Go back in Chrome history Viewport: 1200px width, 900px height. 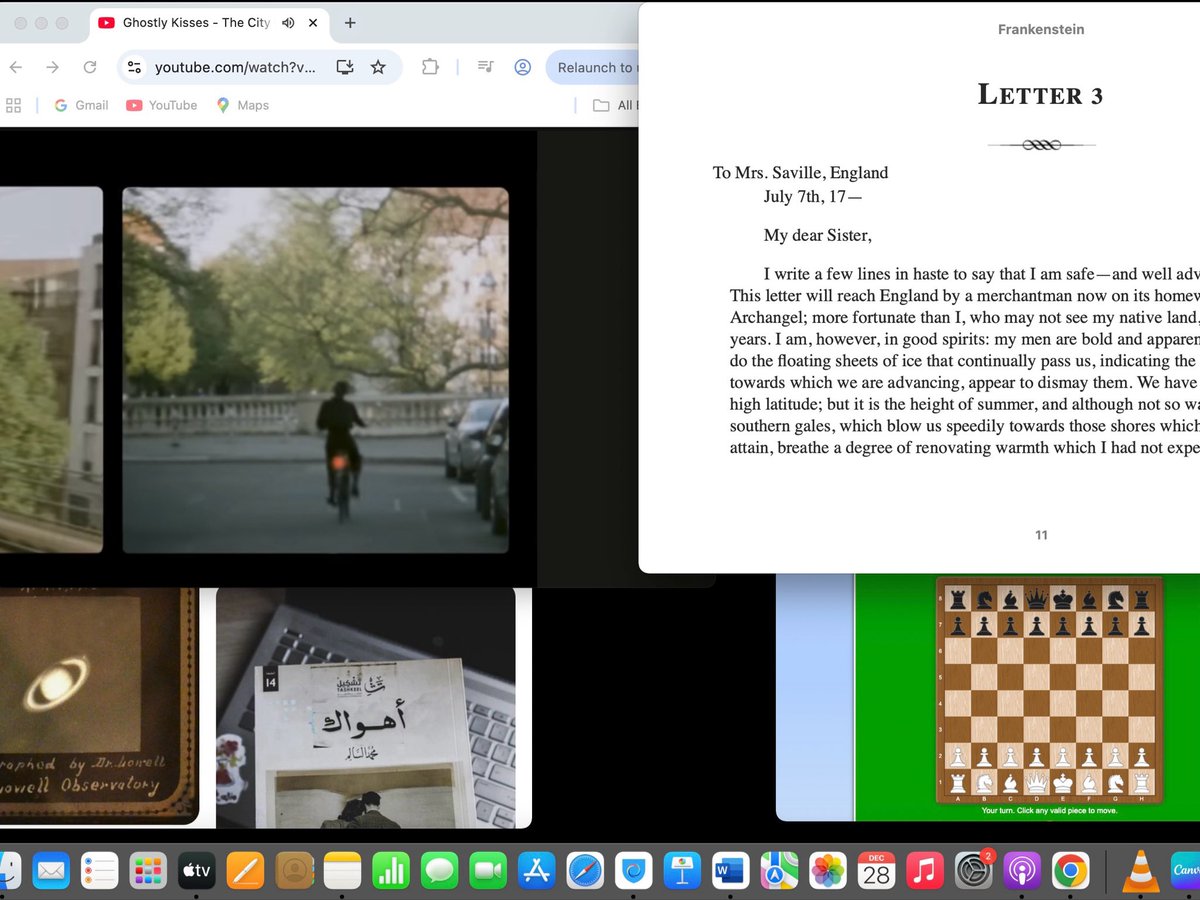[15, 67]
